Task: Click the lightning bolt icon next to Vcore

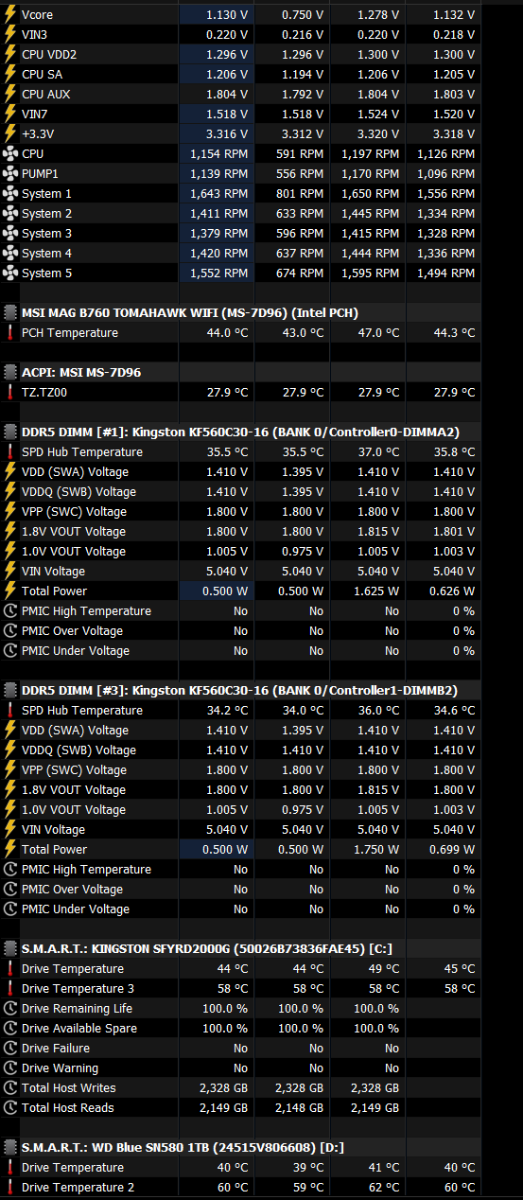Action: [10, 15]
